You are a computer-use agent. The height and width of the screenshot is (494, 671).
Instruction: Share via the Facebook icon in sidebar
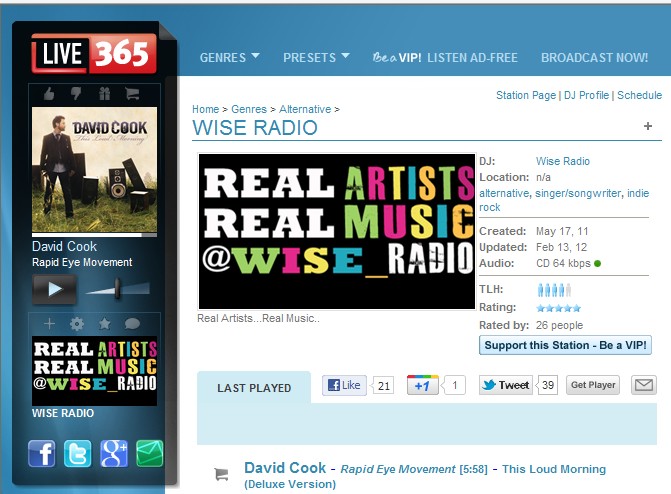42,453
